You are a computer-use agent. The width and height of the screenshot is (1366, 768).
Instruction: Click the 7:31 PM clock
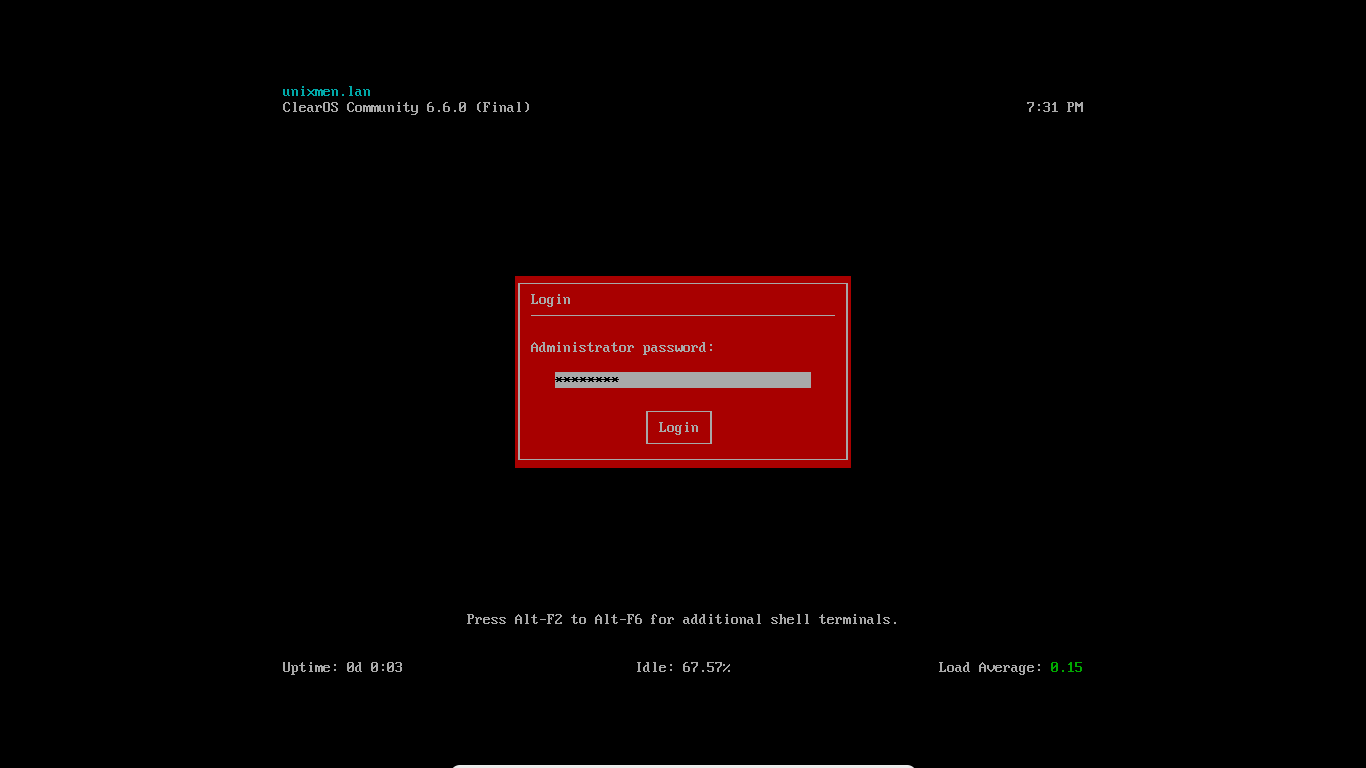point(1054,107)
